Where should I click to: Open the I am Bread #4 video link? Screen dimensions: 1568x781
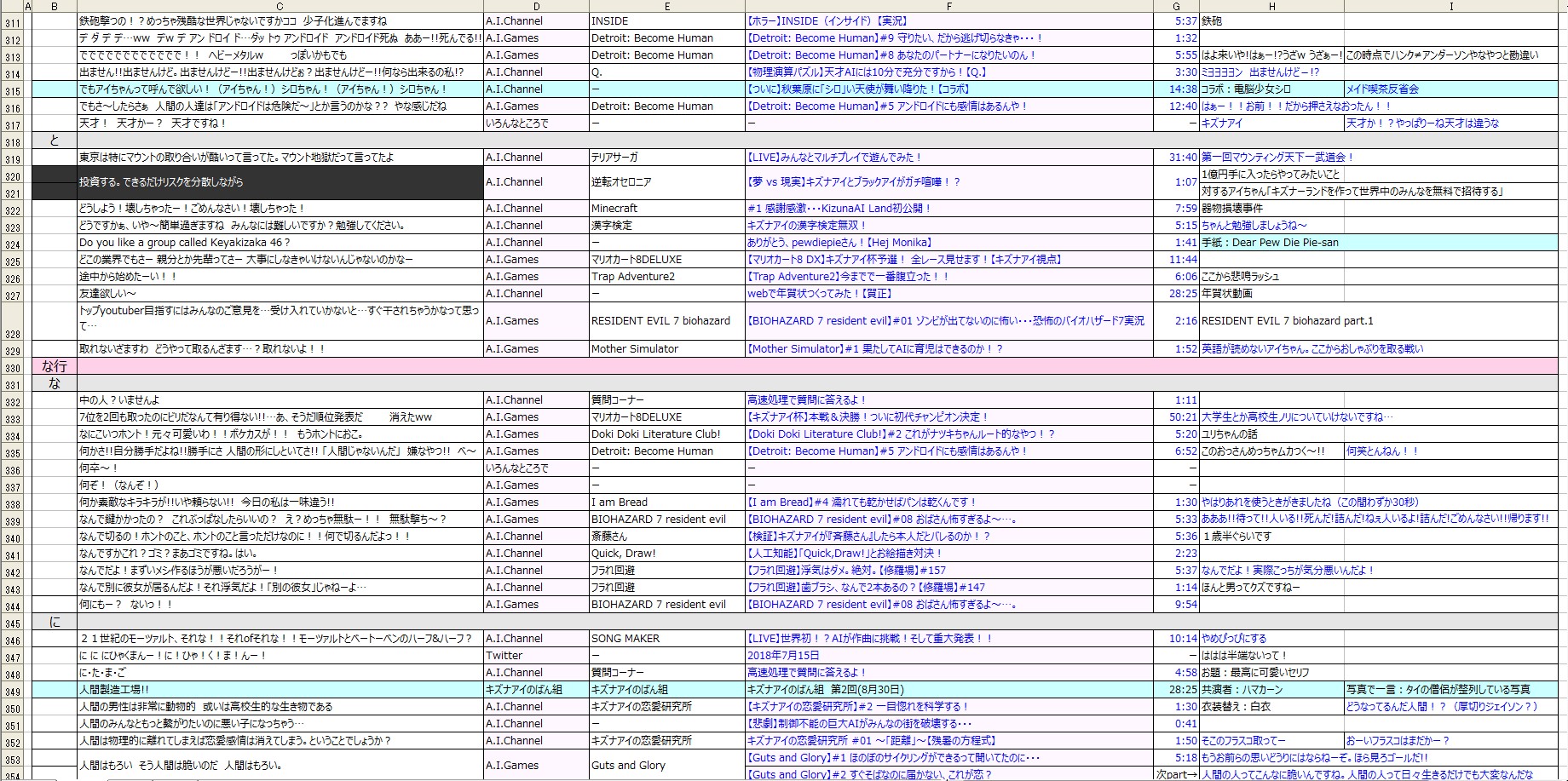coord(861,502)
